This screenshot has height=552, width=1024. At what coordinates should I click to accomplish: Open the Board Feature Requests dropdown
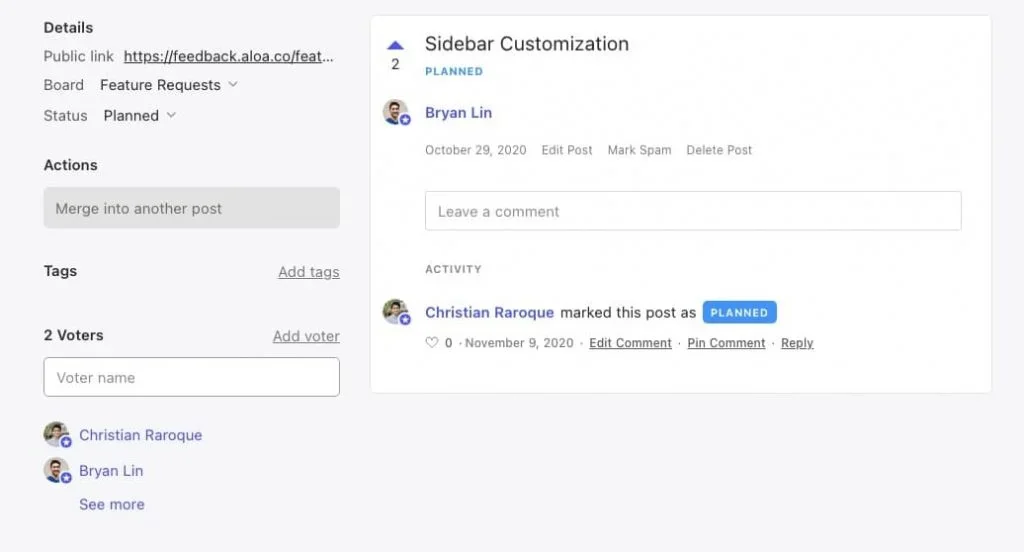click(x=169, y=85)
